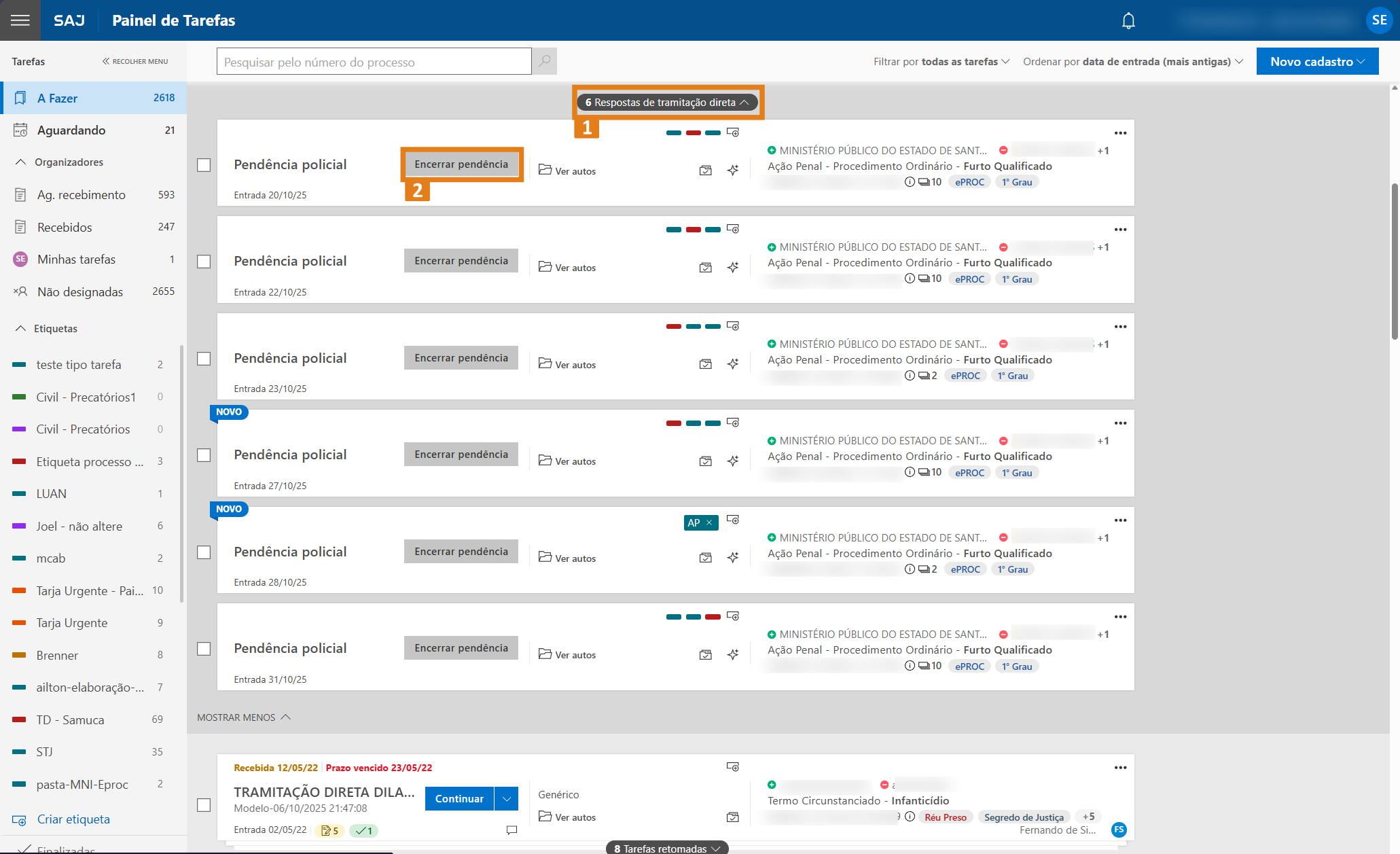Click the process number search field

pos(374,62)
